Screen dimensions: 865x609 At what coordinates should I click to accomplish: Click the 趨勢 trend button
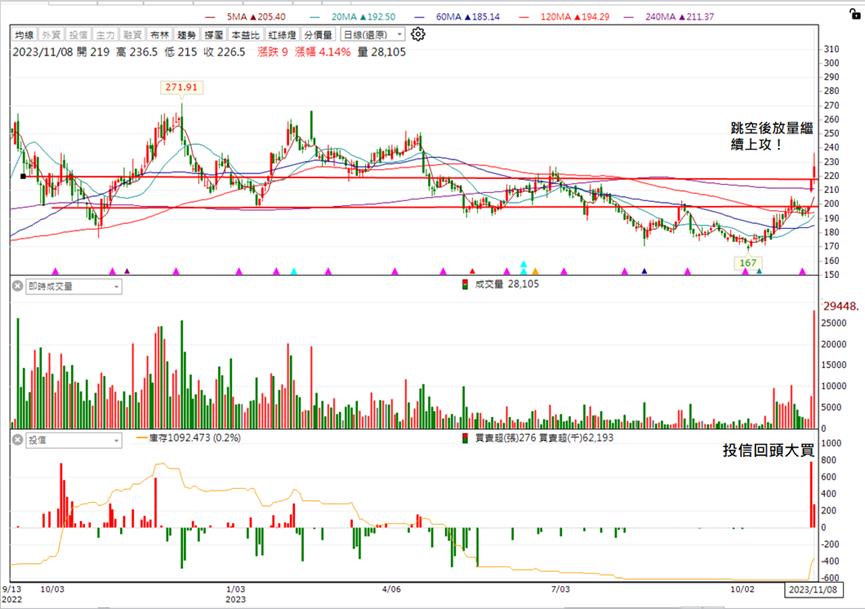(186, 35)
